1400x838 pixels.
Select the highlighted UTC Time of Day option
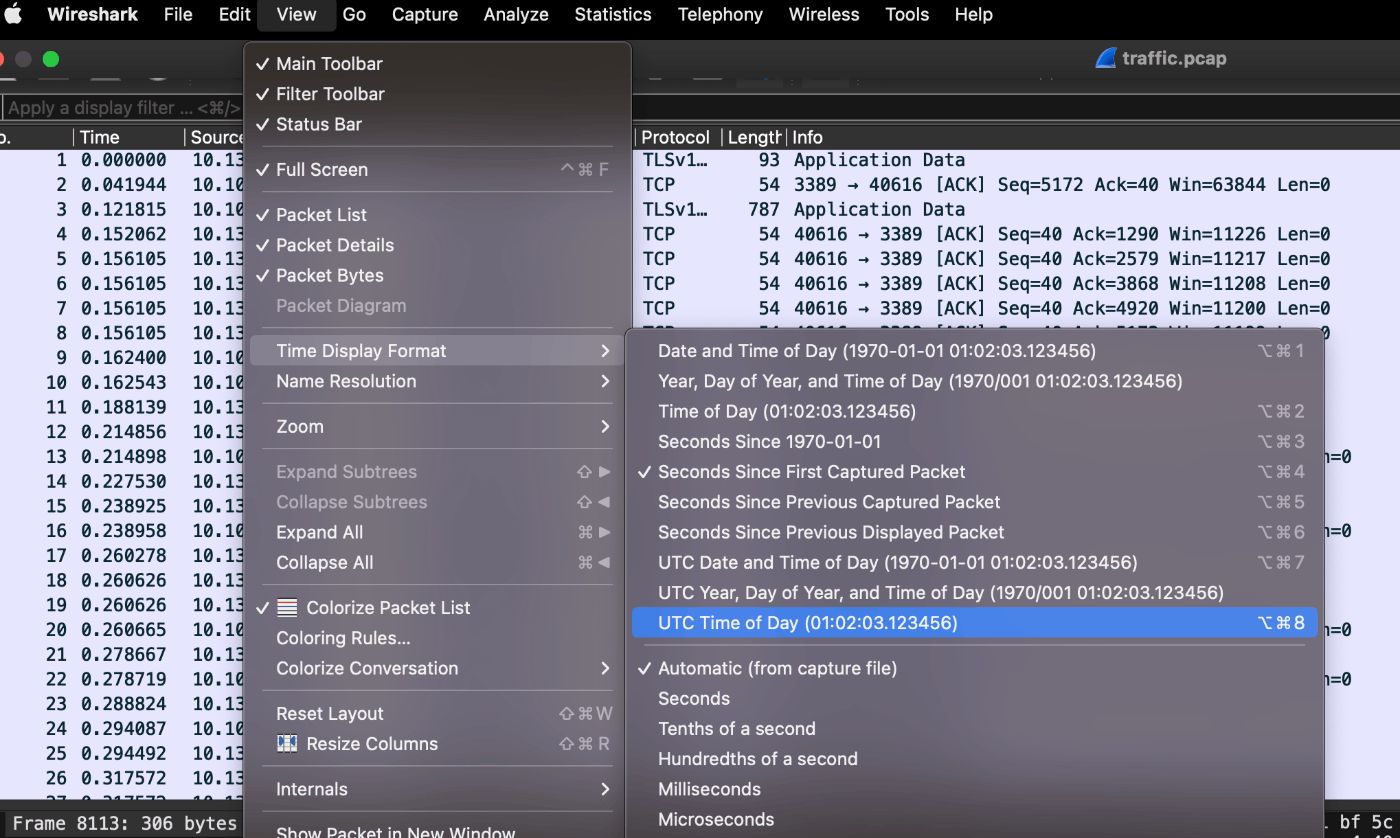(975, 623)
